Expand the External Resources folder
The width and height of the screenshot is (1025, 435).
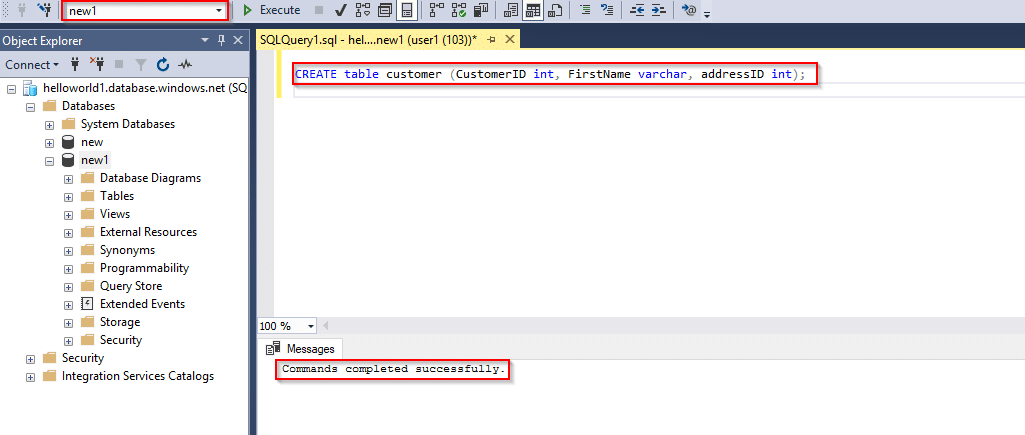pyautogui.click(x=68, y=232)
